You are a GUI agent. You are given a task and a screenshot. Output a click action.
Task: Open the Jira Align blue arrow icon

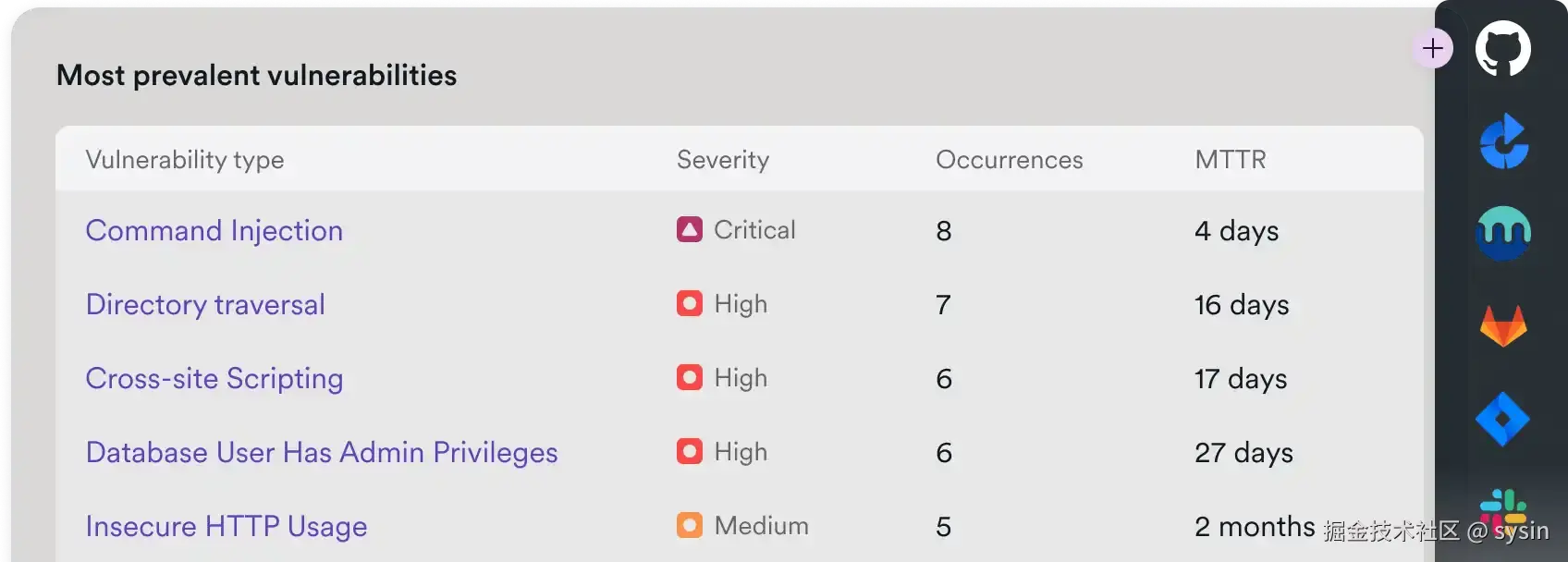[1503, 141]
